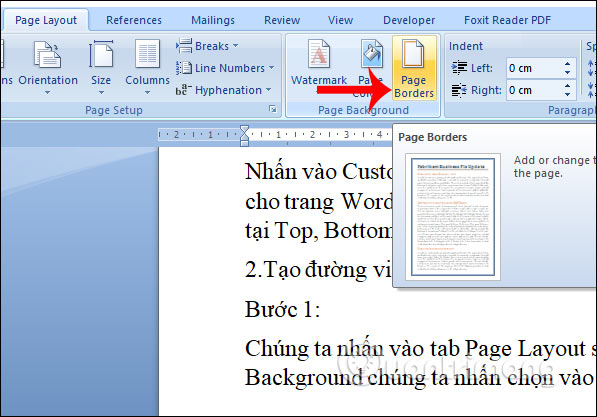Image resolution: width=597 pixels, height=417 pixels.
Task: Click the Page Borders tooltip preview thumbnail
Action: tap(453, 217)
